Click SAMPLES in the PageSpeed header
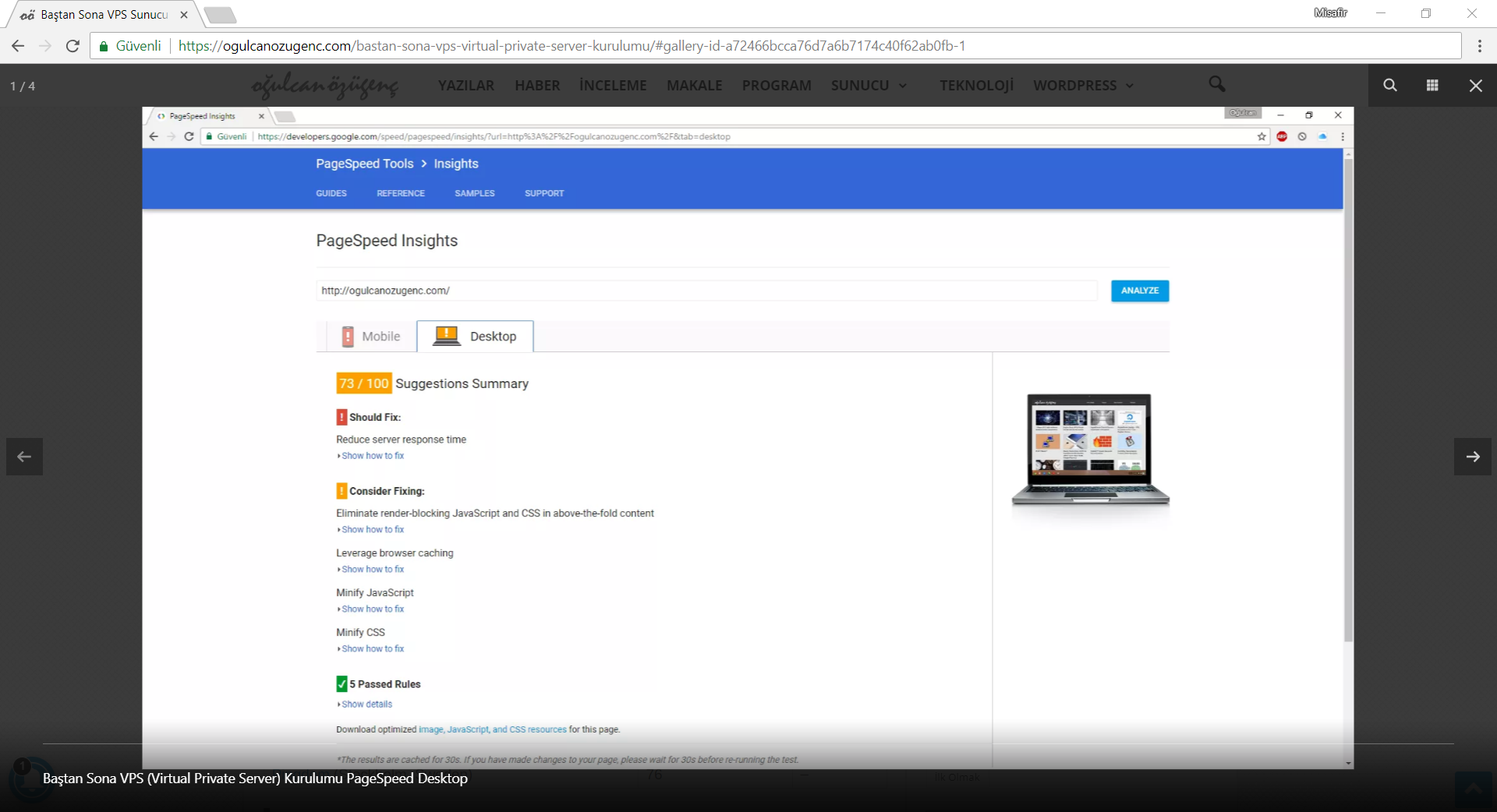The image size is (1497, 812). tap(475, 193)
